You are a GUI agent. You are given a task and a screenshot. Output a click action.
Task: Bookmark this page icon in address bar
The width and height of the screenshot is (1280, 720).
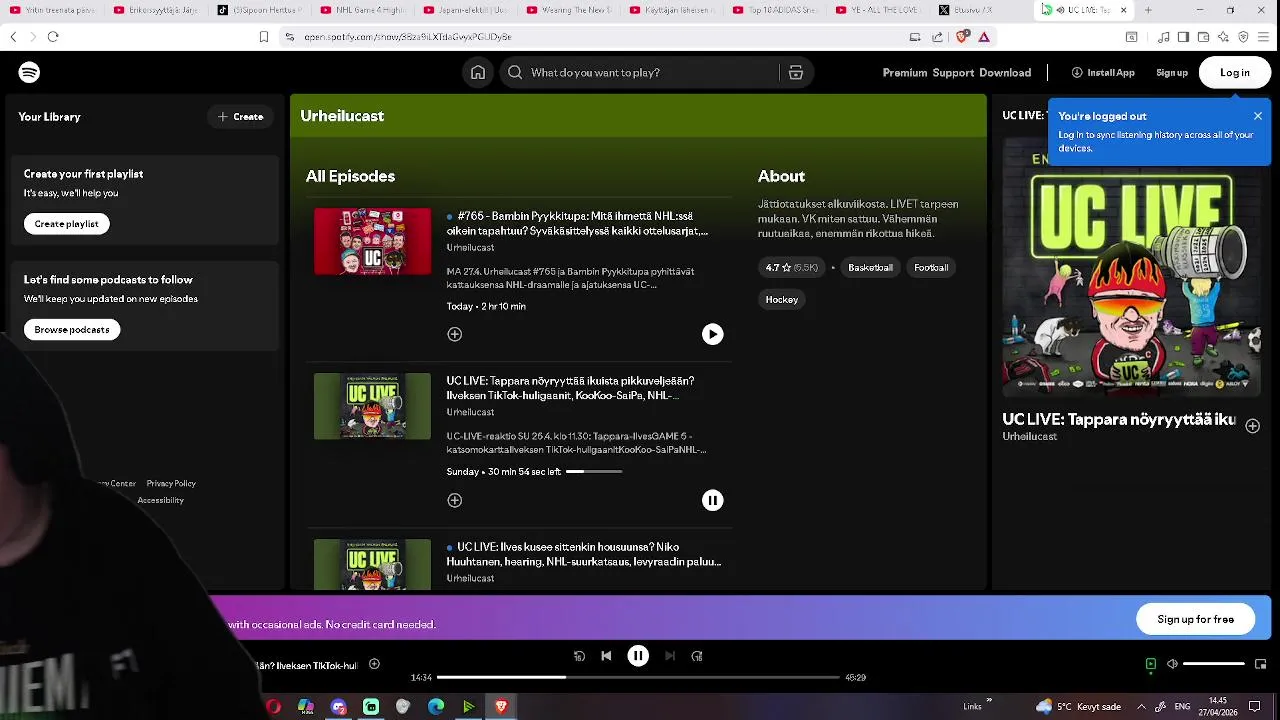pyautogui.click(x=264, y=37)
